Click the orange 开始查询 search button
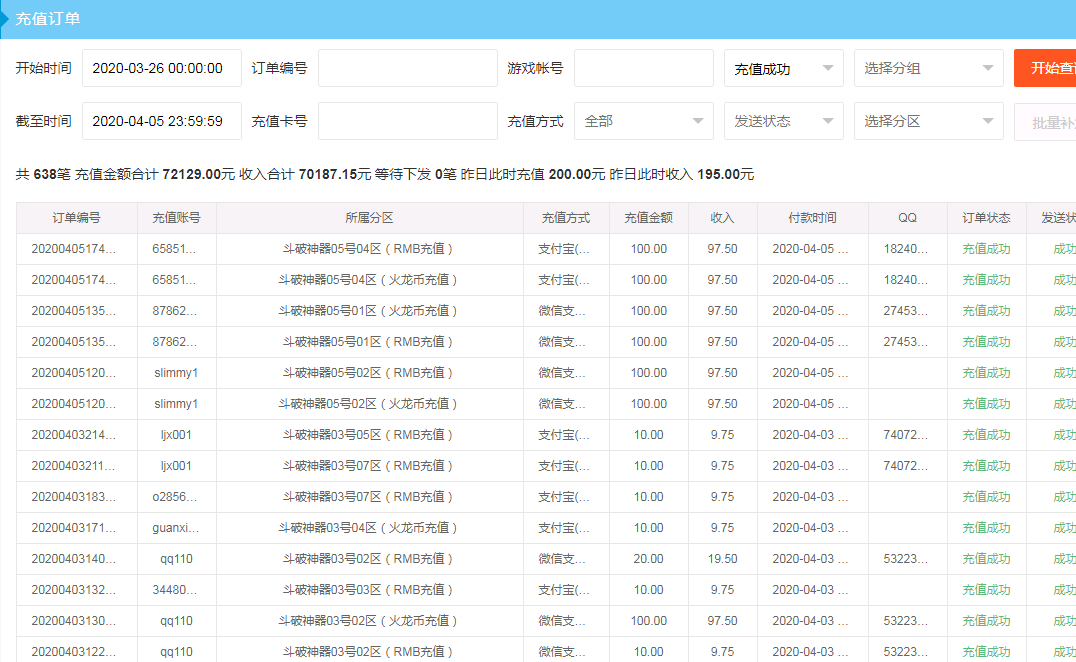 pyautogui.click(x=1048, y=68)
